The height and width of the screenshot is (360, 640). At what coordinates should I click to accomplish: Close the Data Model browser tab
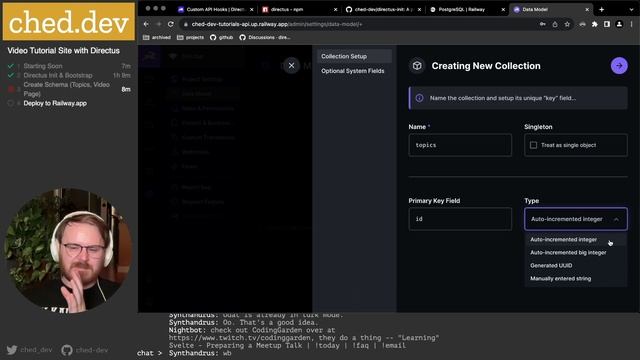[587, 9]
